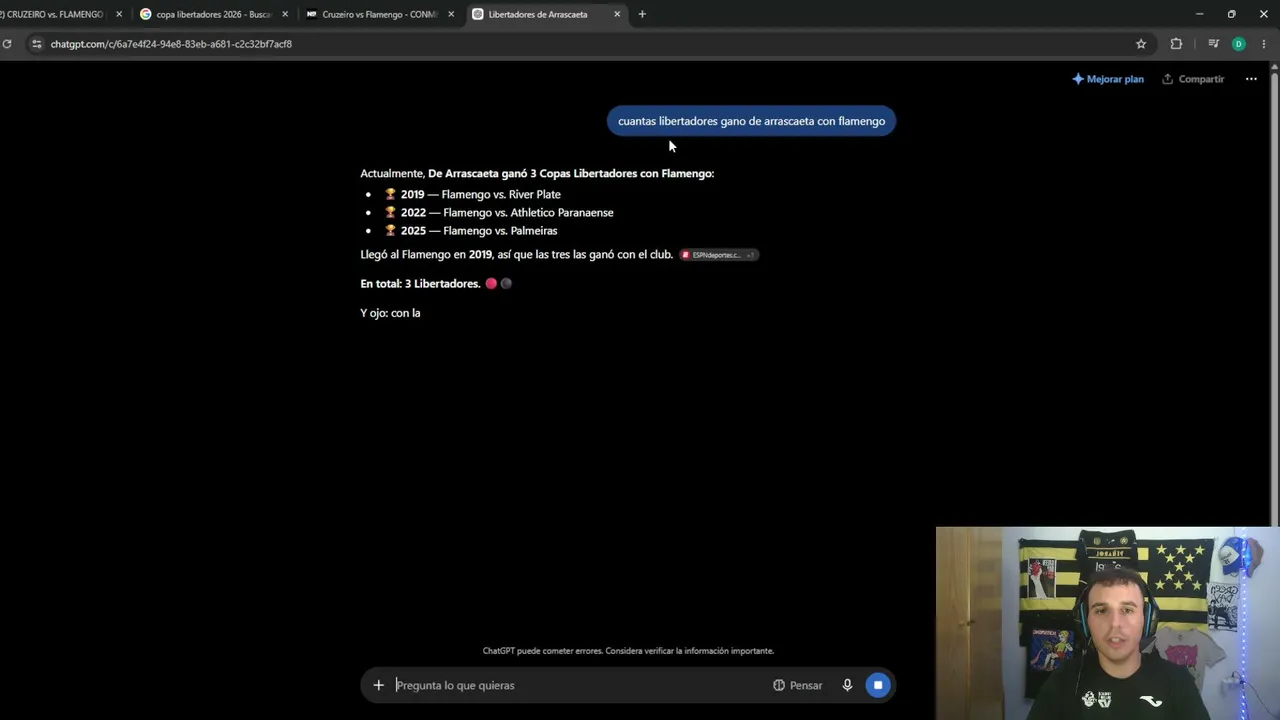This screenshot has height=720, width=1280.
Task: Close the Libertadores de Arrascaeta tab
Action: click(617, 14)
